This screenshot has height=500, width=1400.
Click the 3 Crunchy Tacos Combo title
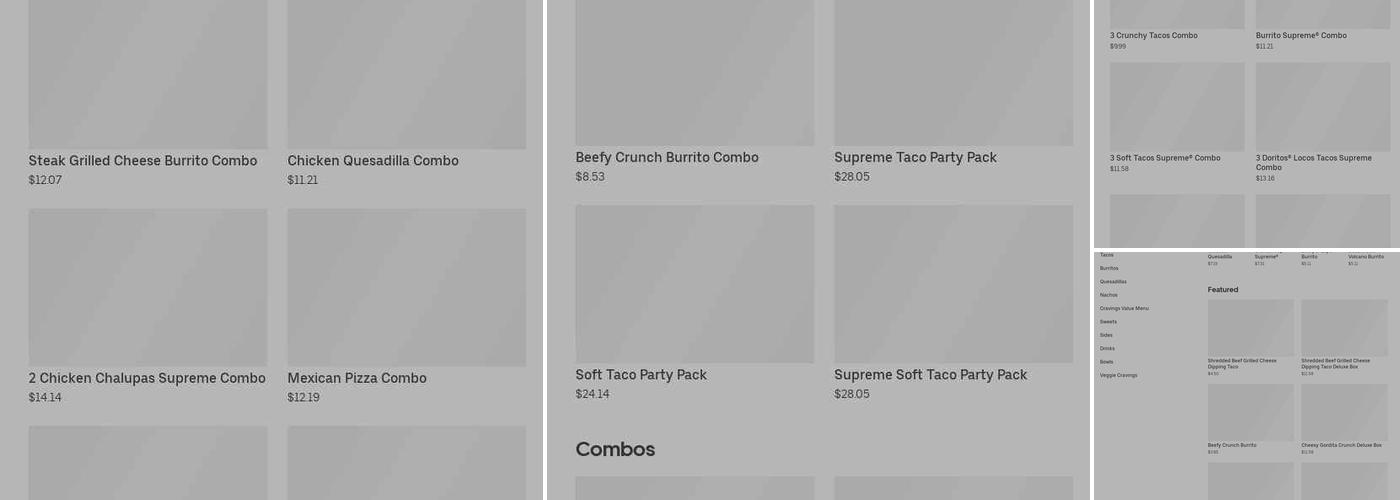coord(1153,36)
